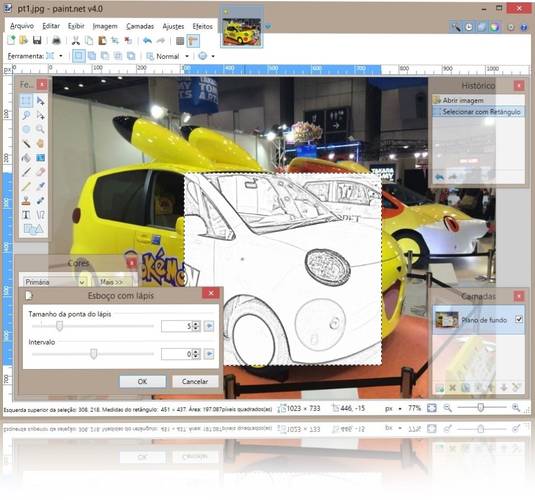Click Cancelar in Esboço com lápis dialog
The image size is (535, 500).
pyautogui.click(x=195, y=381)
